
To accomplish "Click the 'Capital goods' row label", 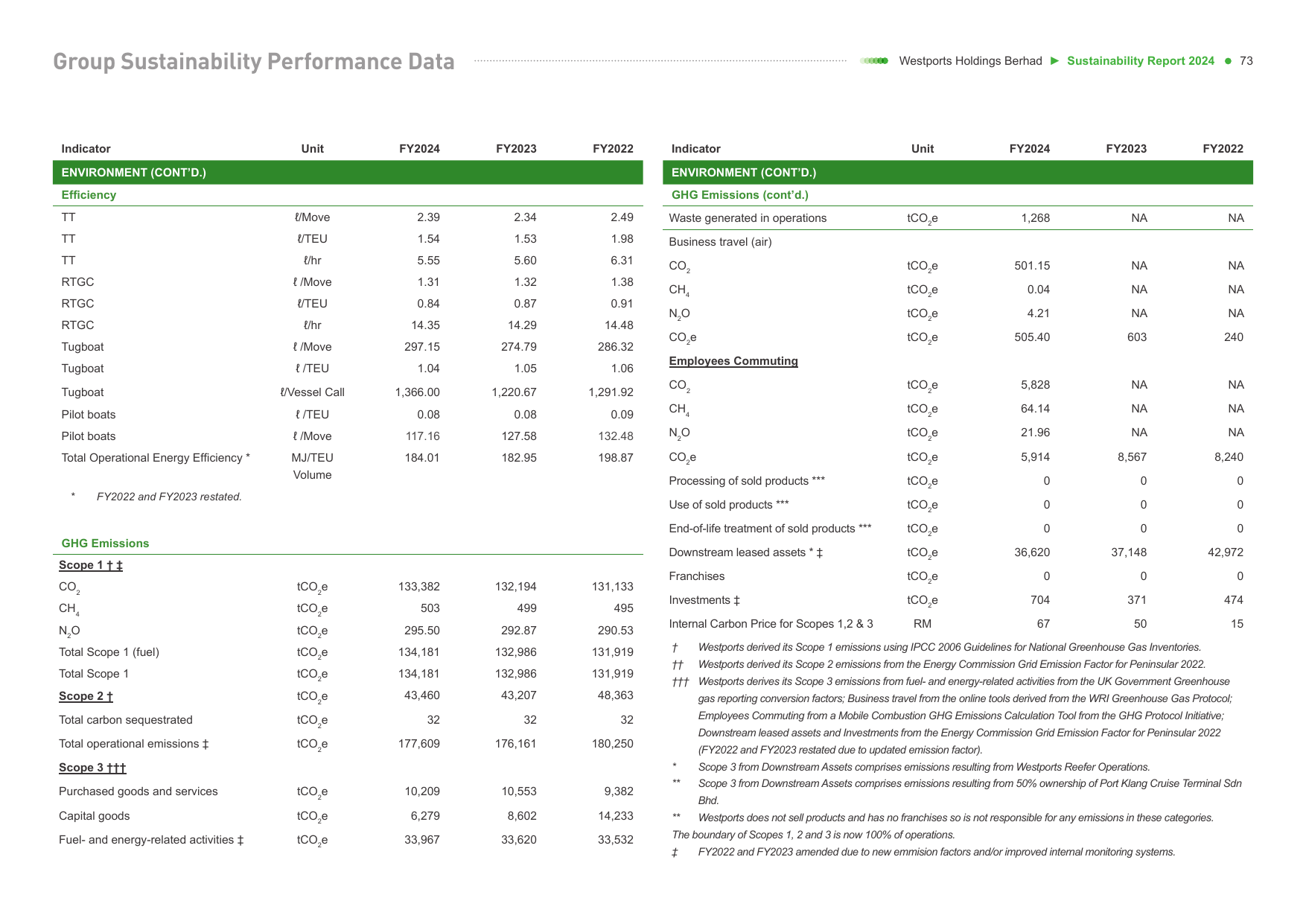I will (x=95, y=816).
